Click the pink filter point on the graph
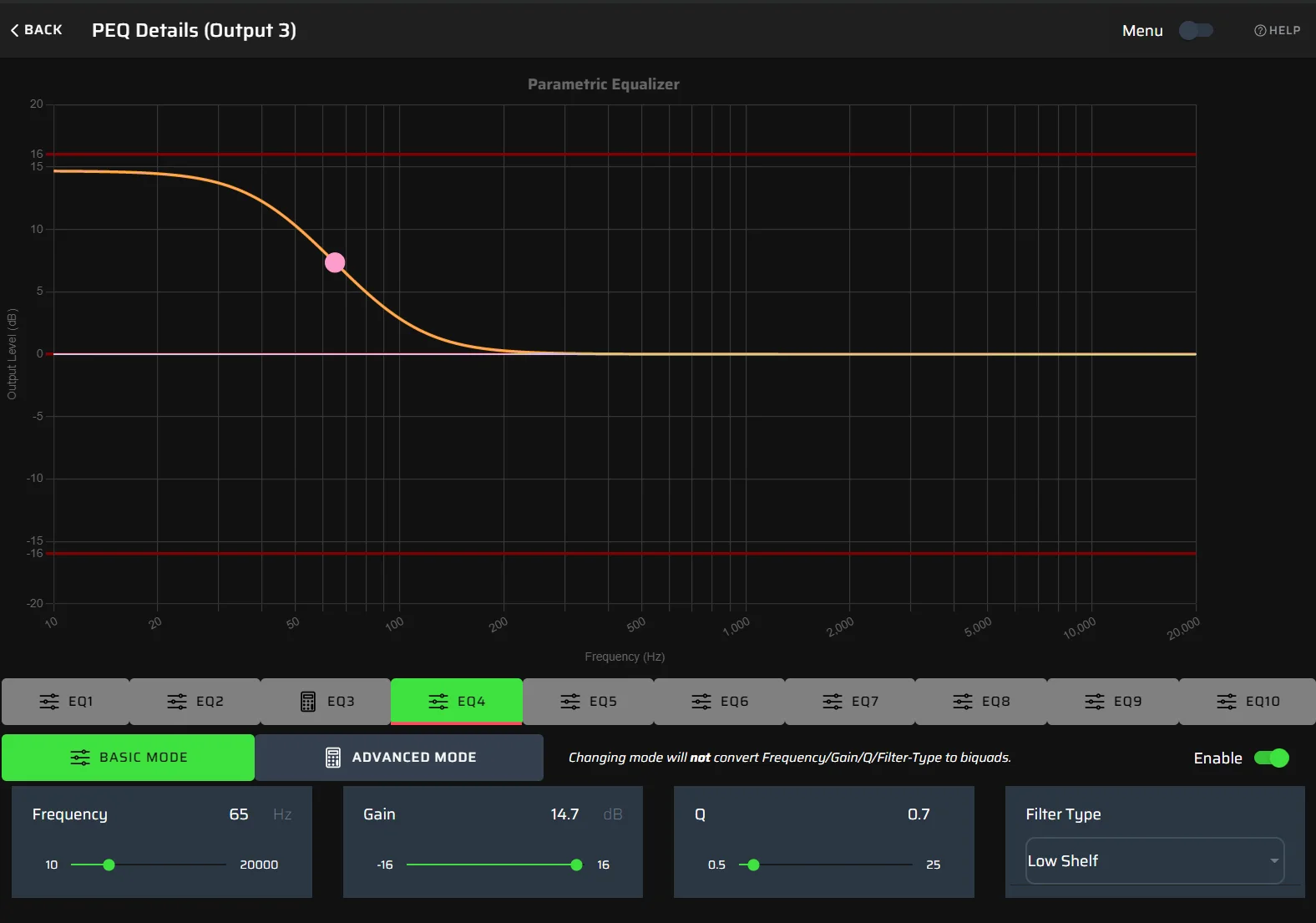 [335, 263]
